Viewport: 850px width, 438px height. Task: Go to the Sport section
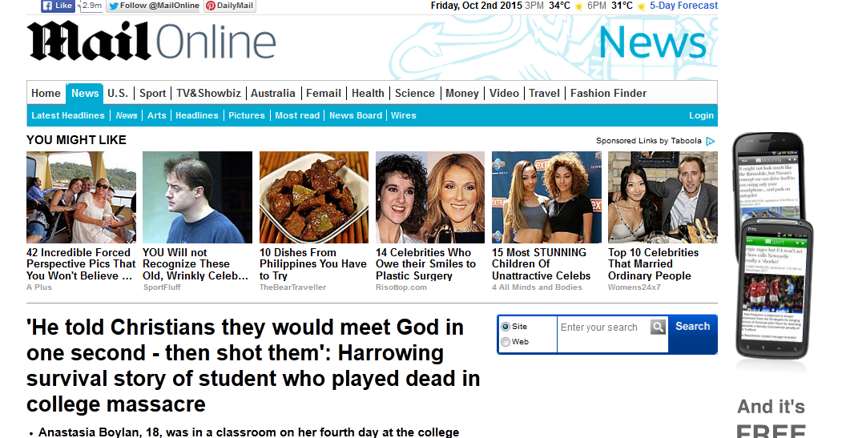[x=152, y=93]
